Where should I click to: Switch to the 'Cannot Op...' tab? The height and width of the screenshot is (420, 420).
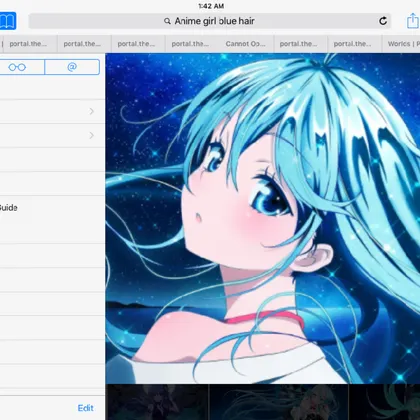(x=246, y=44)
